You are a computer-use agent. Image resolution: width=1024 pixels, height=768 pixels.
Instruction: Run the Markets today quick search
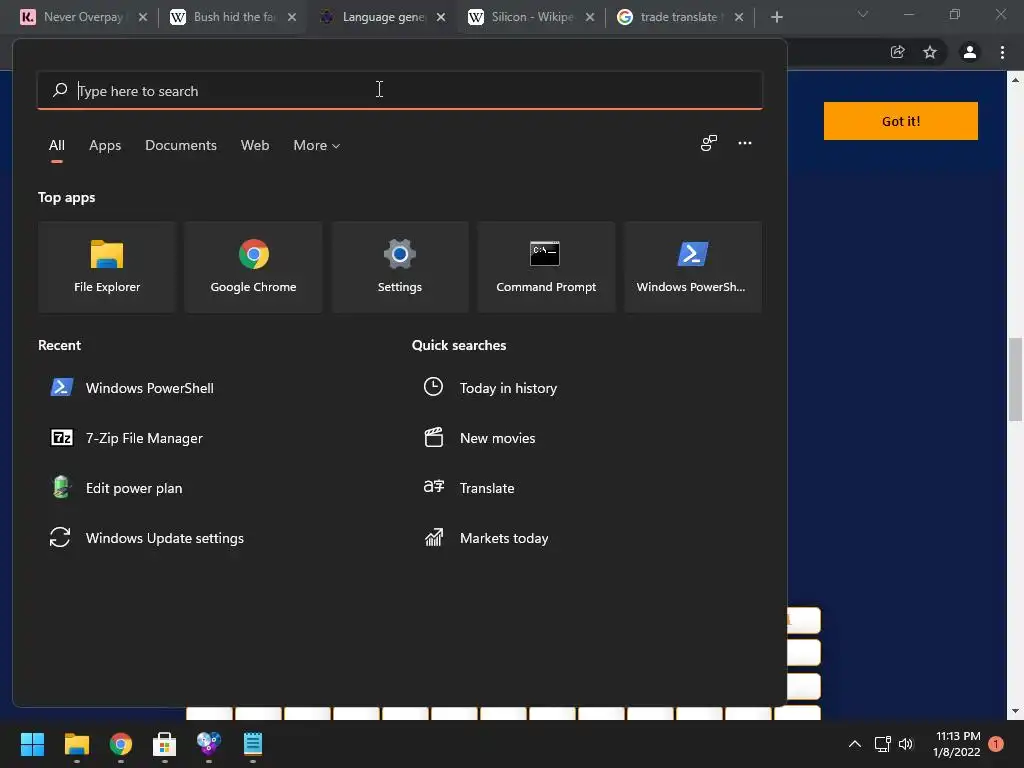(487, 538)
